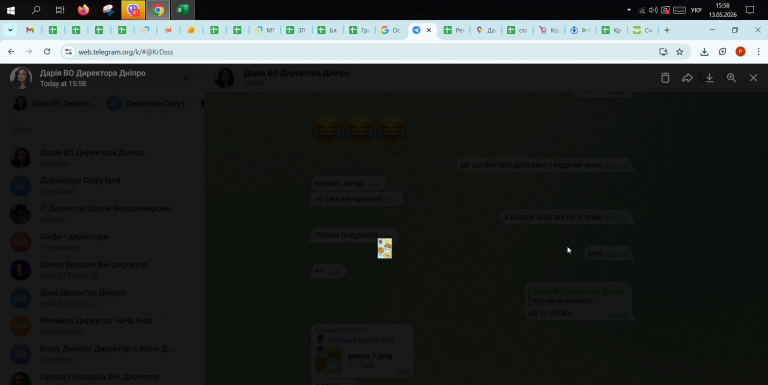The height and width of the screenshot is (385, 768).
Task: Change input language 'УКР'
Action: (696, 10)
